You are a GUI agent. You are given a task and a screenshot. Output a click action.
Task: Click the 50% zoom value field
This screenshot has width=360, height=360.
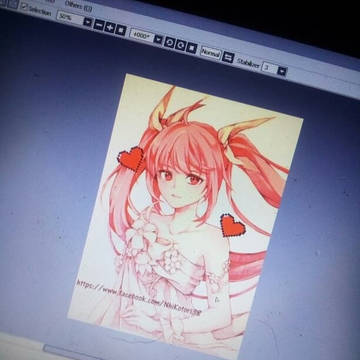tap(69, 18)
